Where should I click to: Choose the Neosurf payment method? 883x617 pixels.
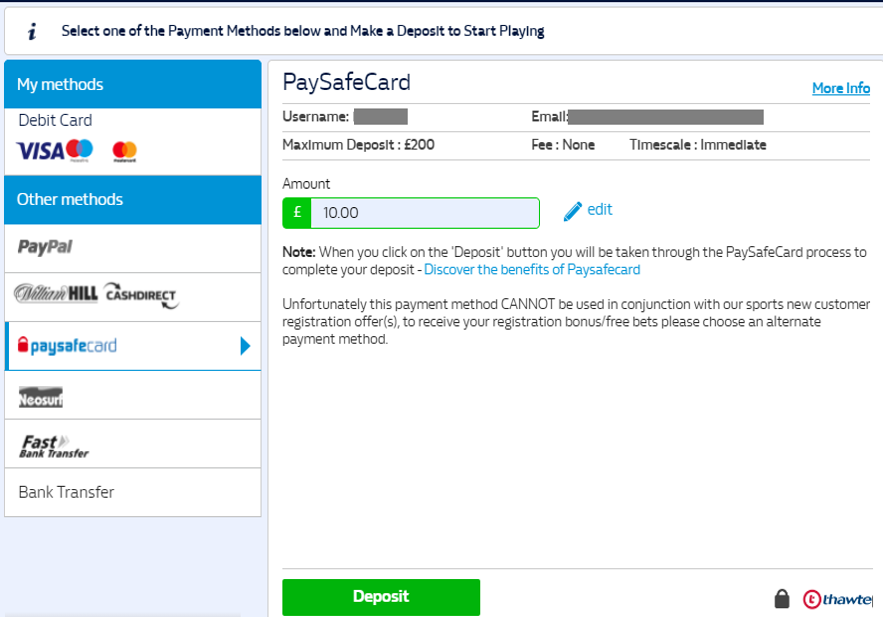(133, 395)
